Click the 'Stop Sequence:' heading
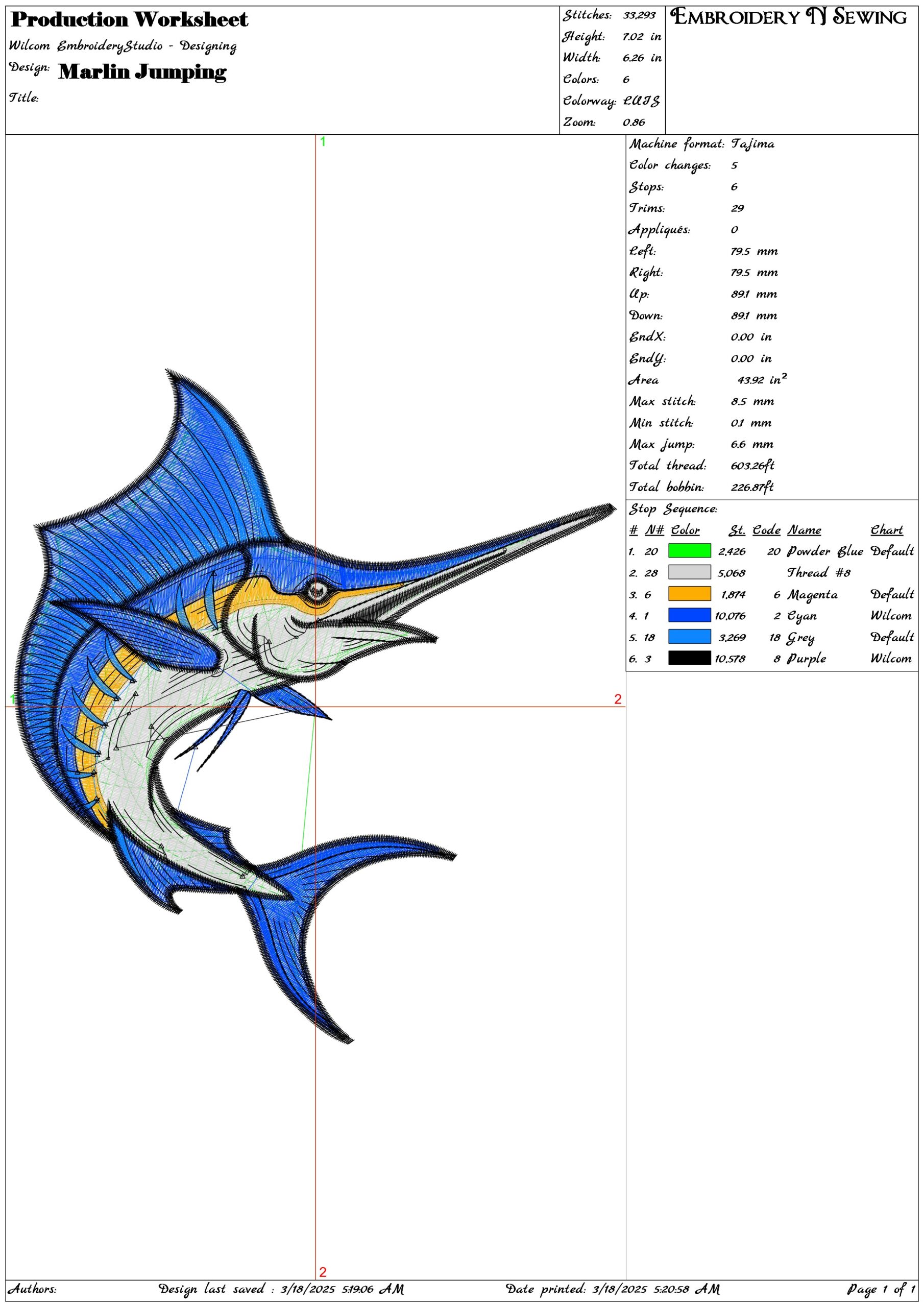Viewport: 924px width, 1307px height. pyautogui.click(x=673, y=510)
